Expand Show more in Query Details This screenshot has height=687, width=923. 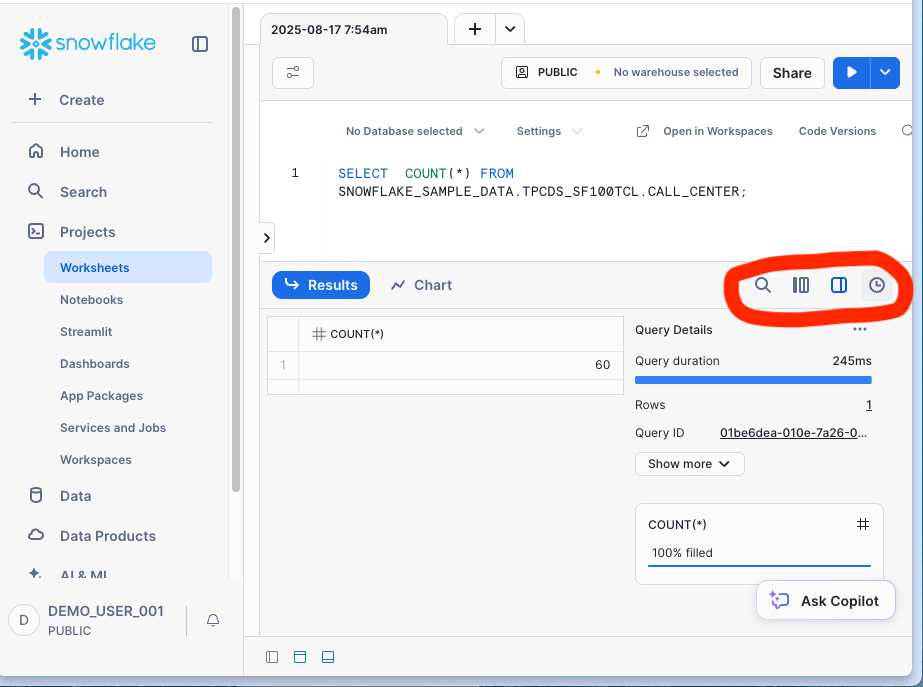(689, 464)
